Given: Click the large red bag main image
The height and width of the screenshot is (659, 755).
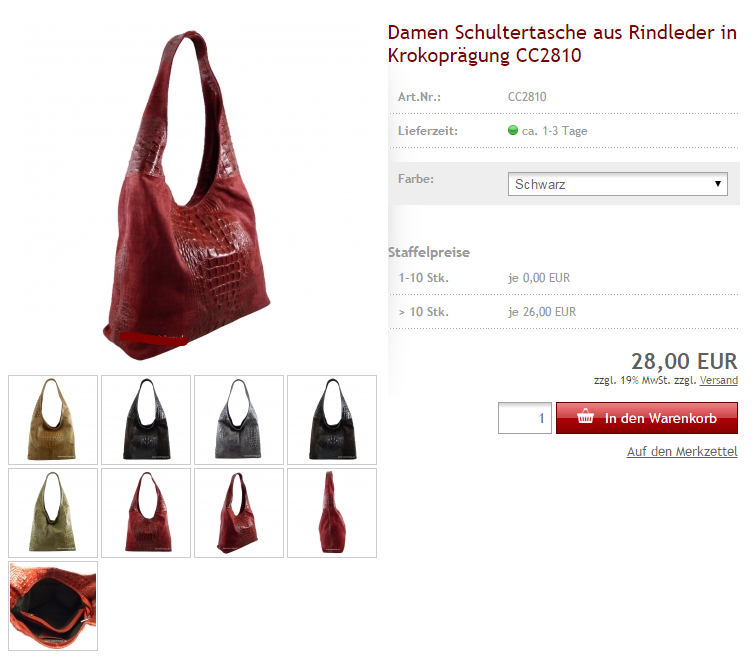Looking at the screenshot, I should 189,195.
